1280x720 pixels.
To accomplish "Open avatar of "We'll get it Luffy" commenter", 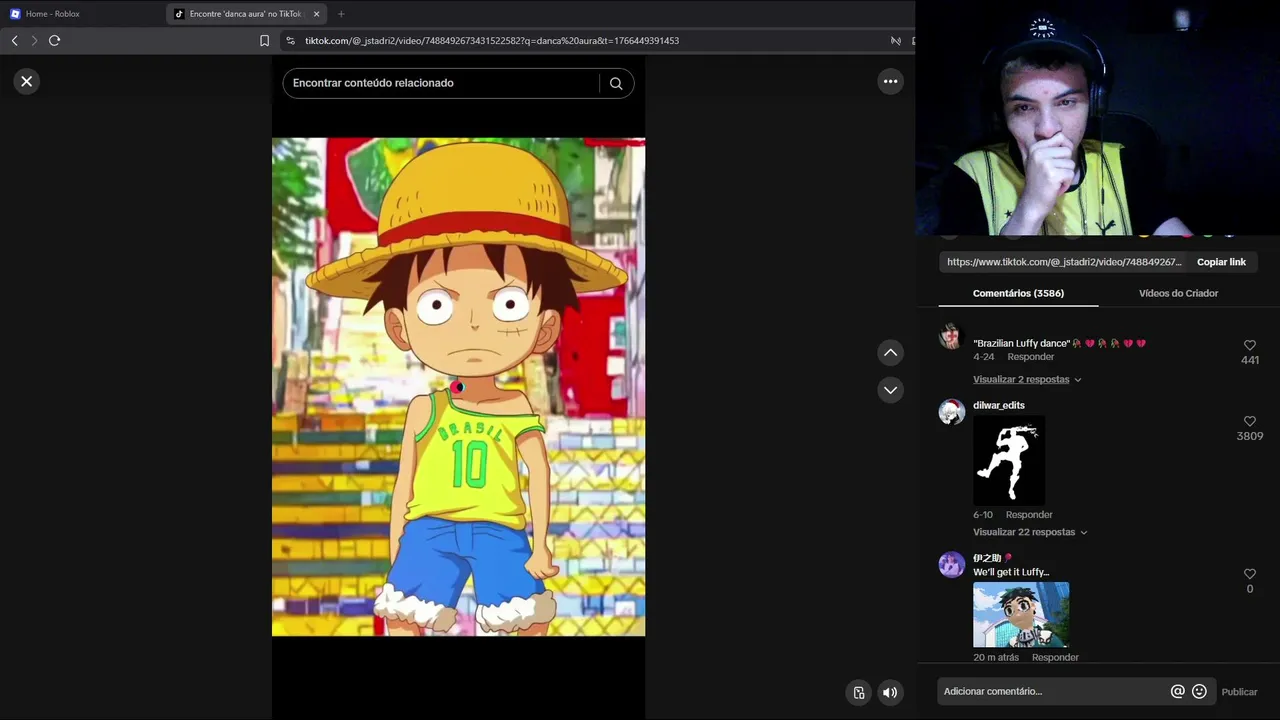I will [951, 564].
